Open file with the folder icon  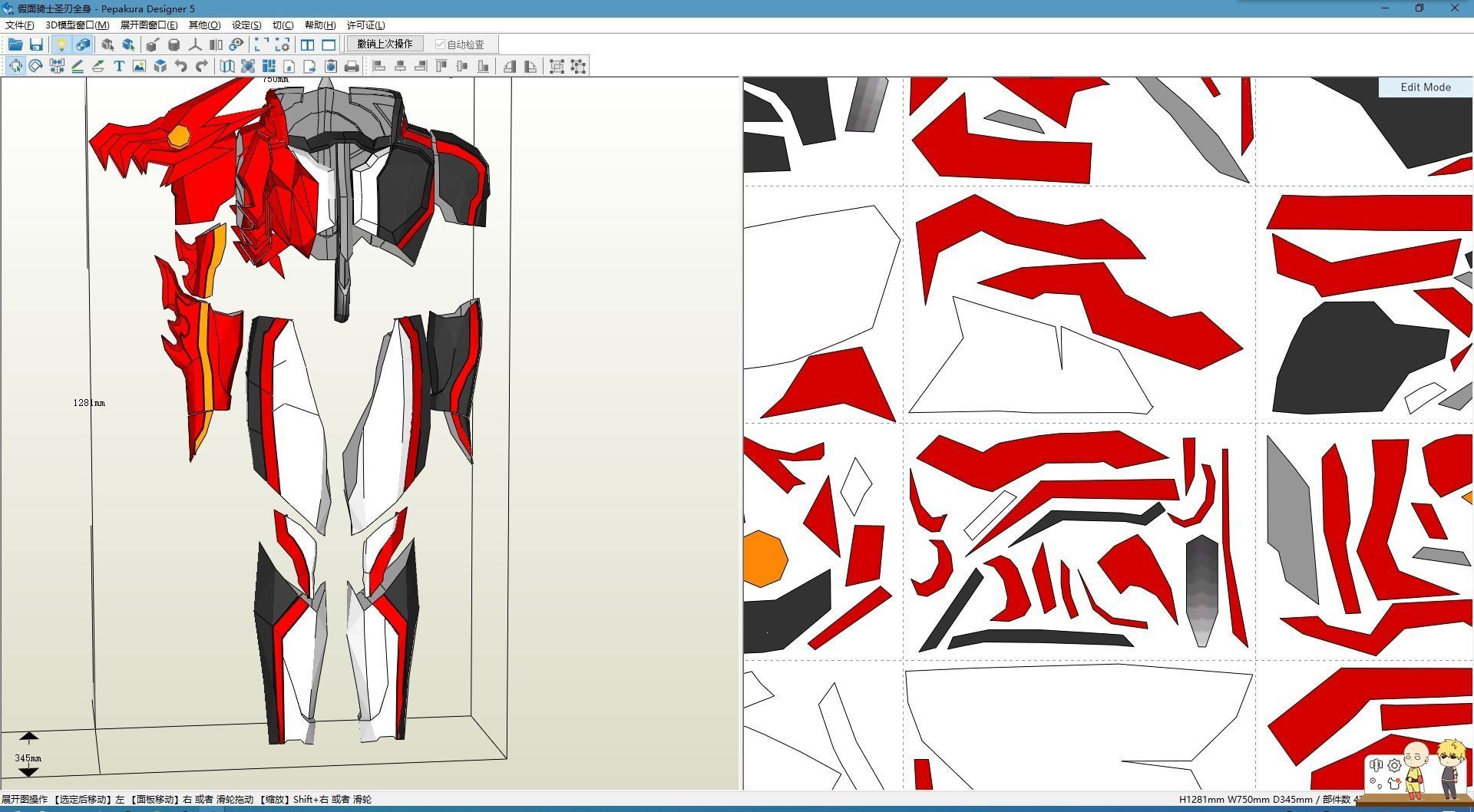click(15, 45)
